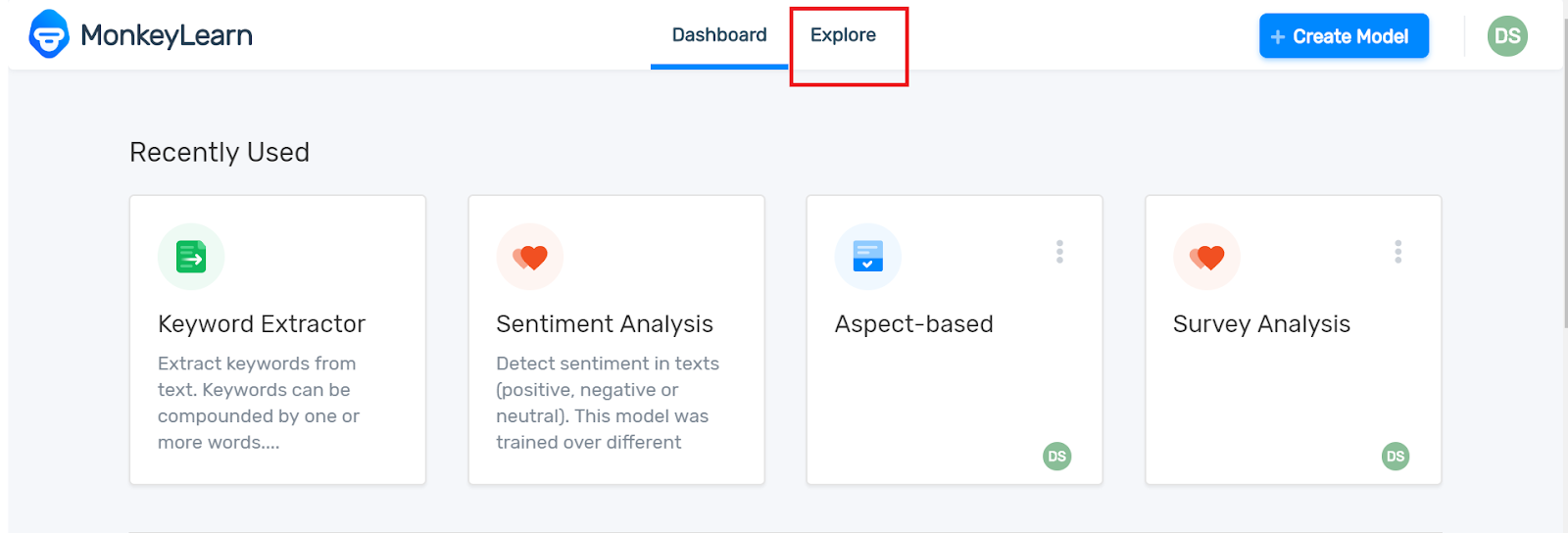This screenshot has height=533, width=1568.
Task: Switch to the Dashboard tab
Action: click(x=719, y=35)
